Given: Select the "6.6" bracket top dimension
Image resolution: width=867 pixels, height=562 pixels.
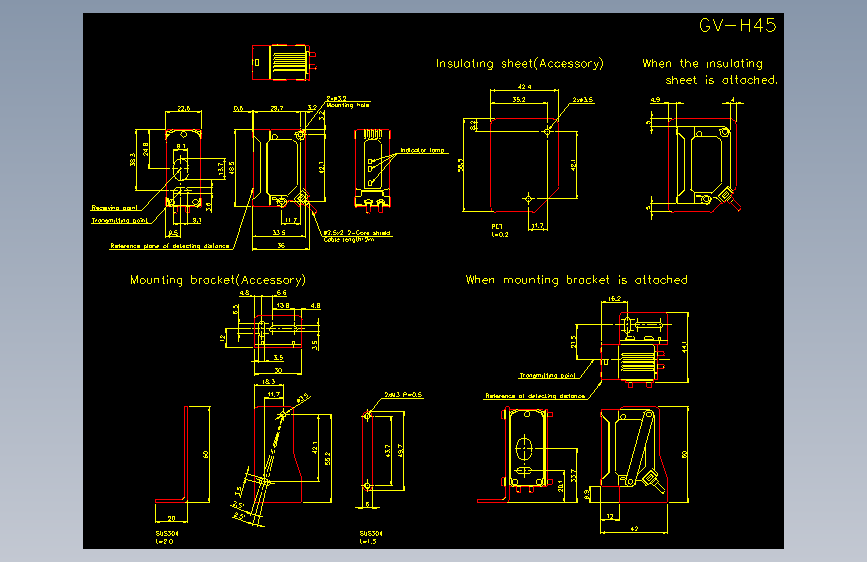Looking at the screenshot, I should (x=281, y=293).
